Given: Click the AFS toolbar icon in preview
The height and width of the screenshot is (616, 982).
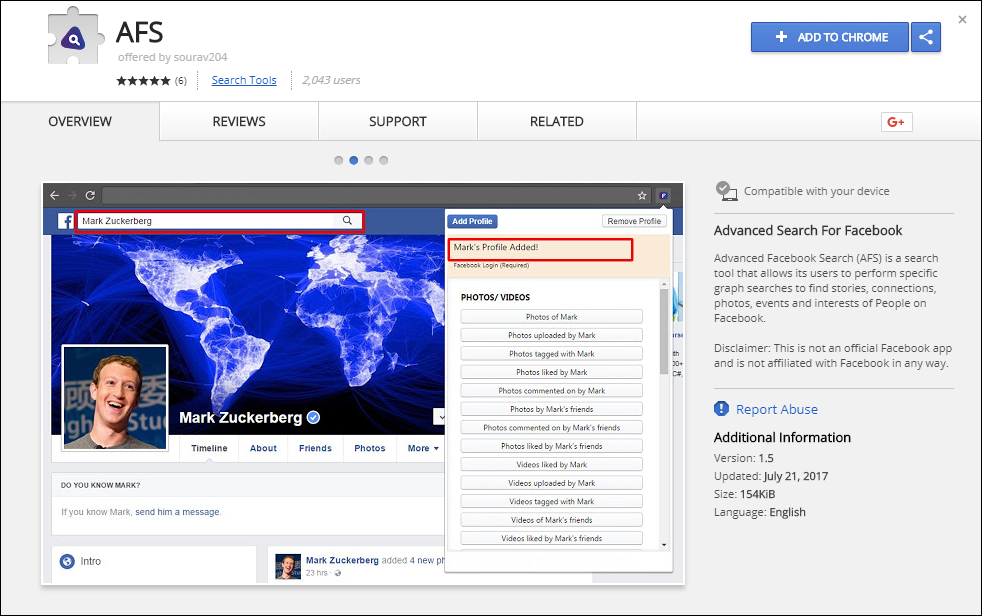Looking at the screenshot, I should click(663, 195).
